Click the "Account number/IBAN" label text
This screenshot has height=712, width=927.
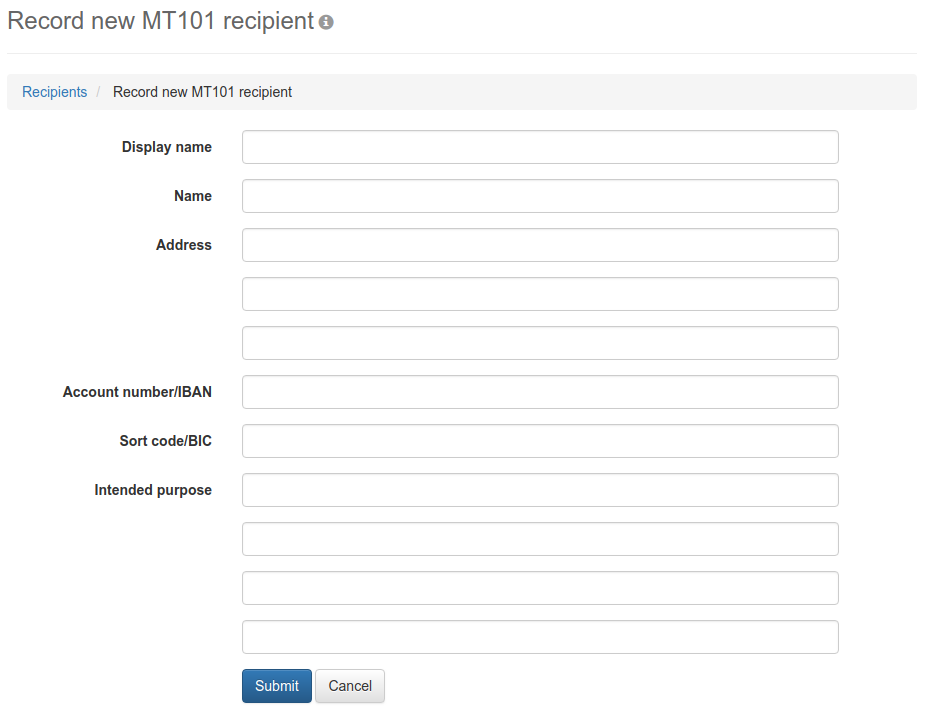(137, 392)
